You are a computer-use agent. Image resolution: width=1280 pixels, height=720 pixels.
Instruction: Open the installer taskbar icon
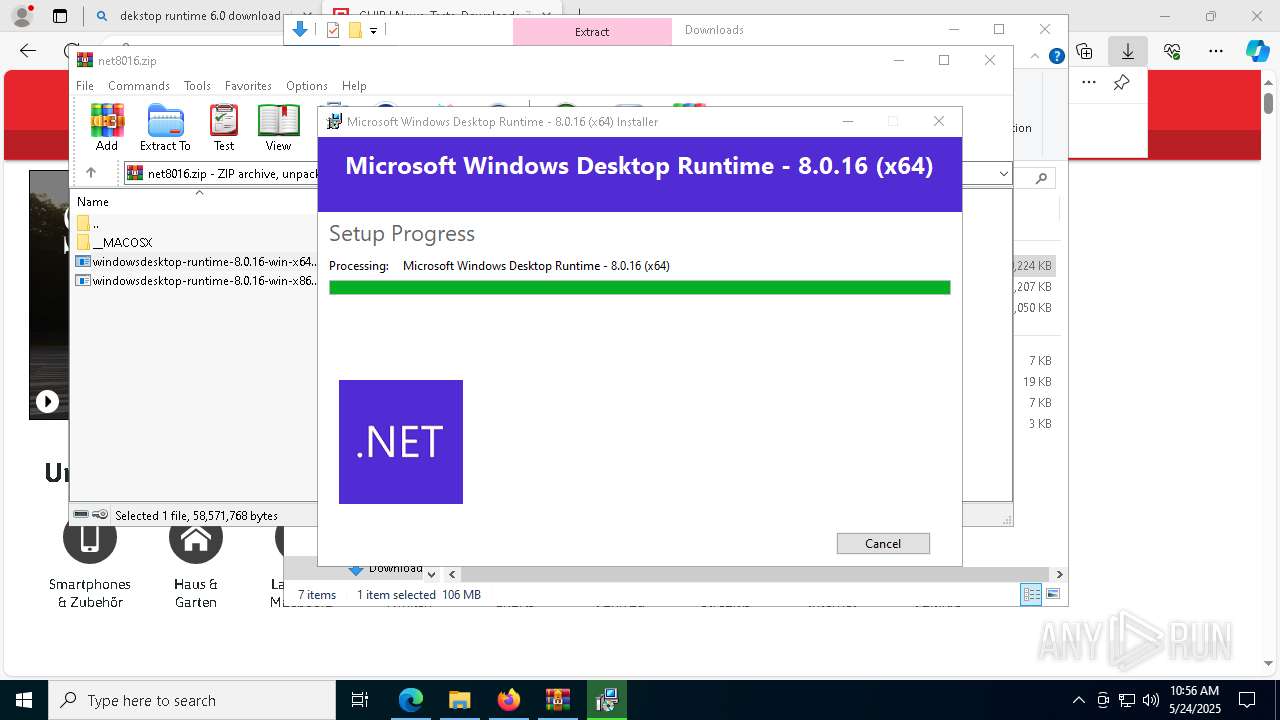[606, 700]
